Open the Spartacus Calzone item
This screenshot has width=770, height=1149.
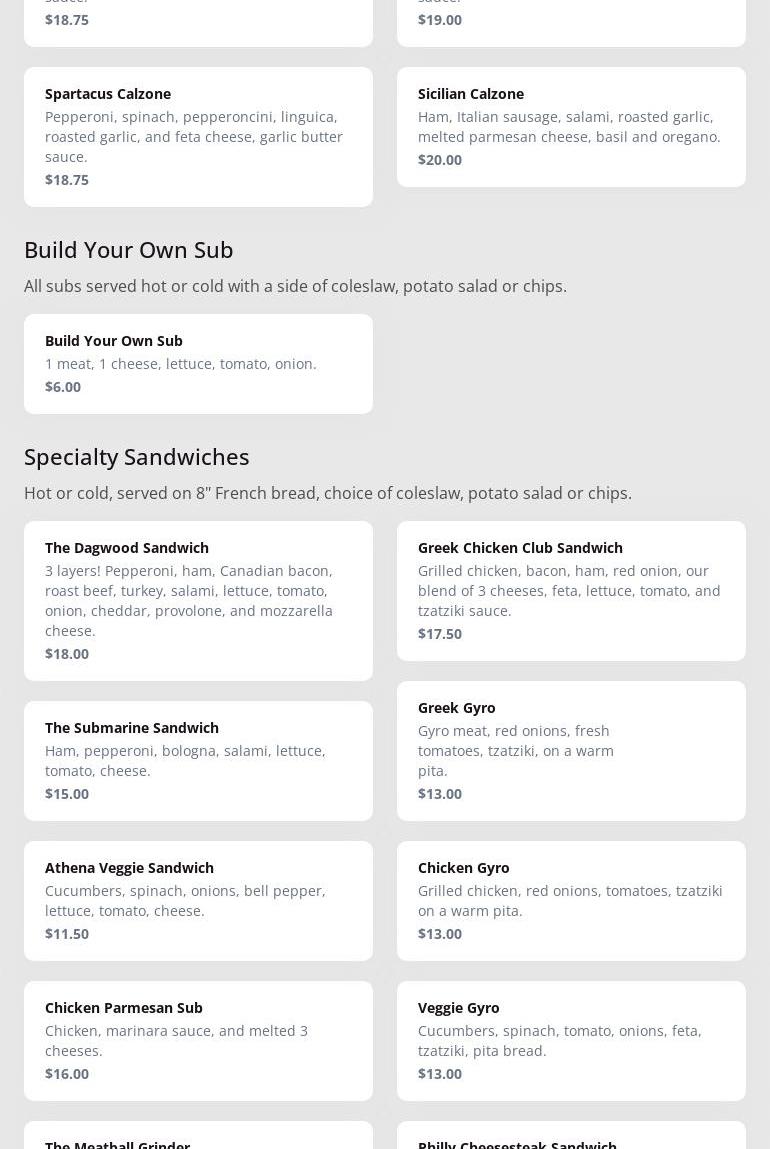(x=198, y=136)
